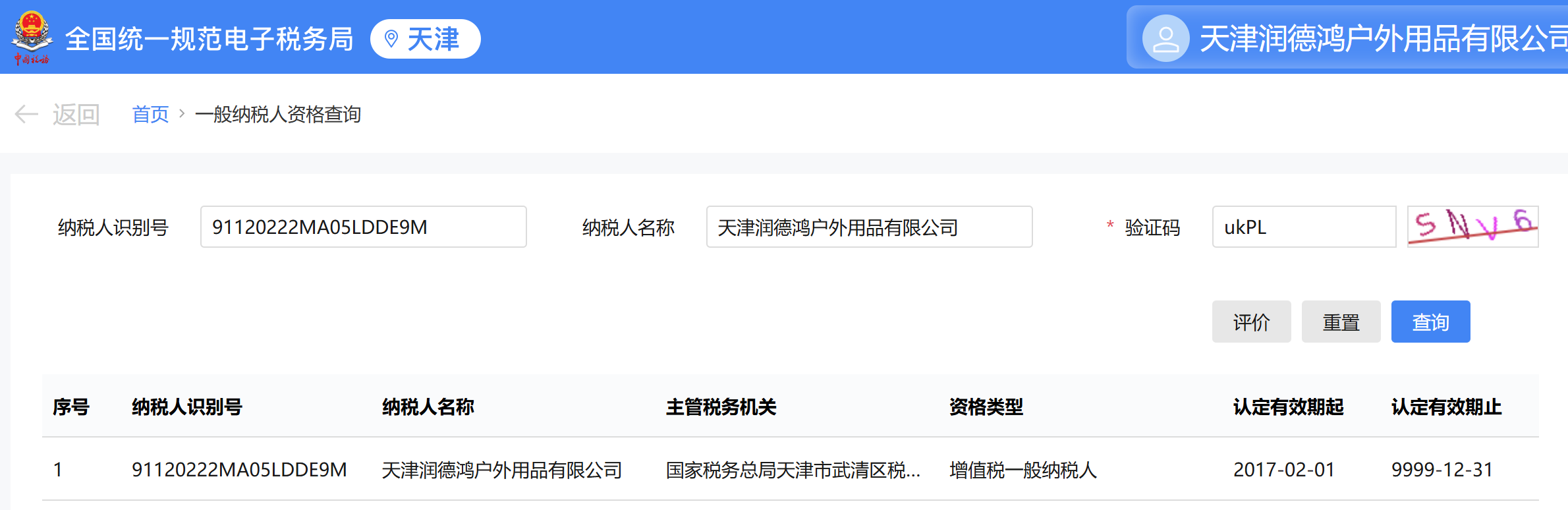Select the 一般纳税人资格查询 breadcrumb item

click(x=278, y=114)
